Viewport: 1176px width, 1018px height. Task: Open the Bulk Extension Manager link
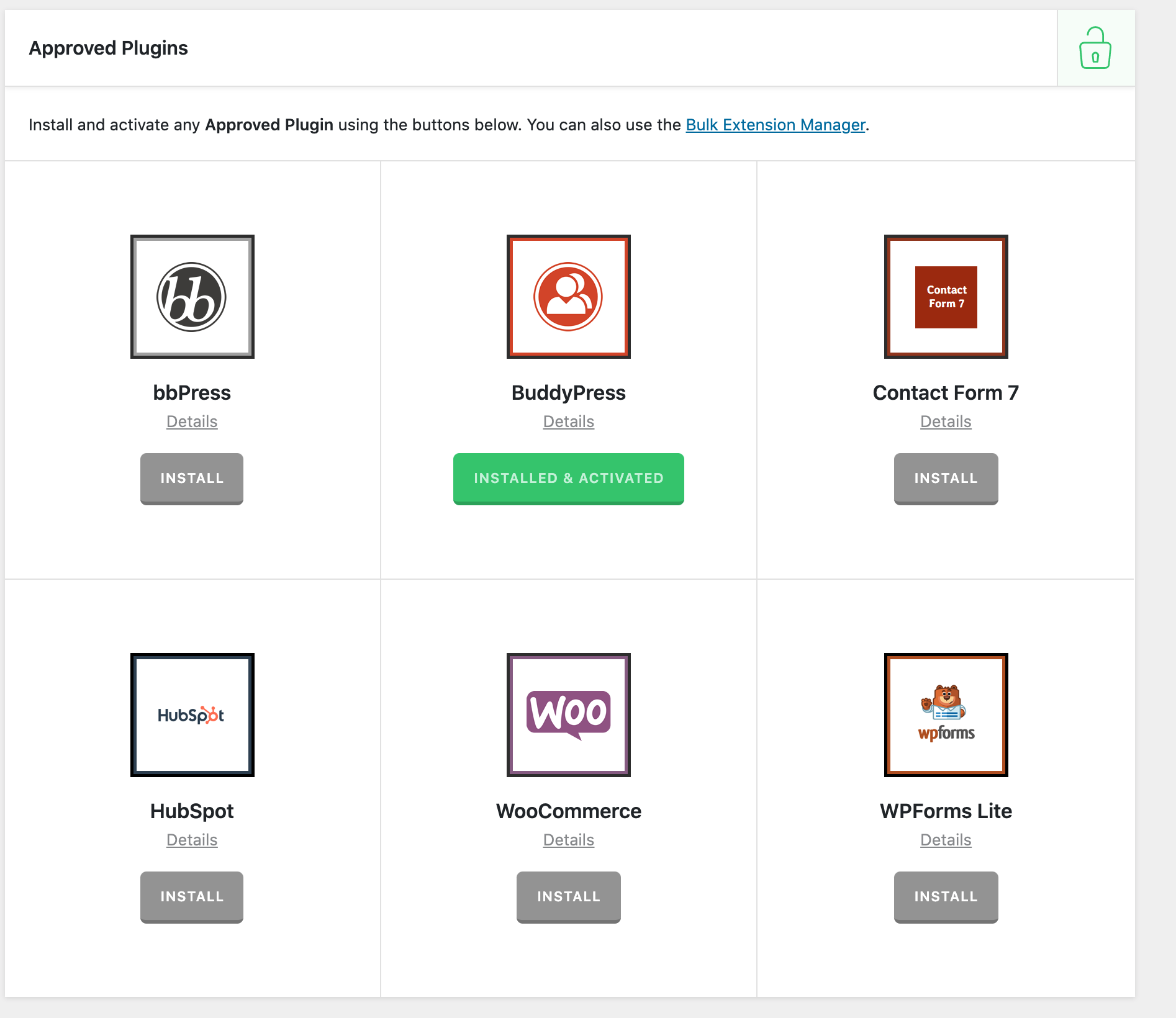pyautogui.click(x=775, y=125)
